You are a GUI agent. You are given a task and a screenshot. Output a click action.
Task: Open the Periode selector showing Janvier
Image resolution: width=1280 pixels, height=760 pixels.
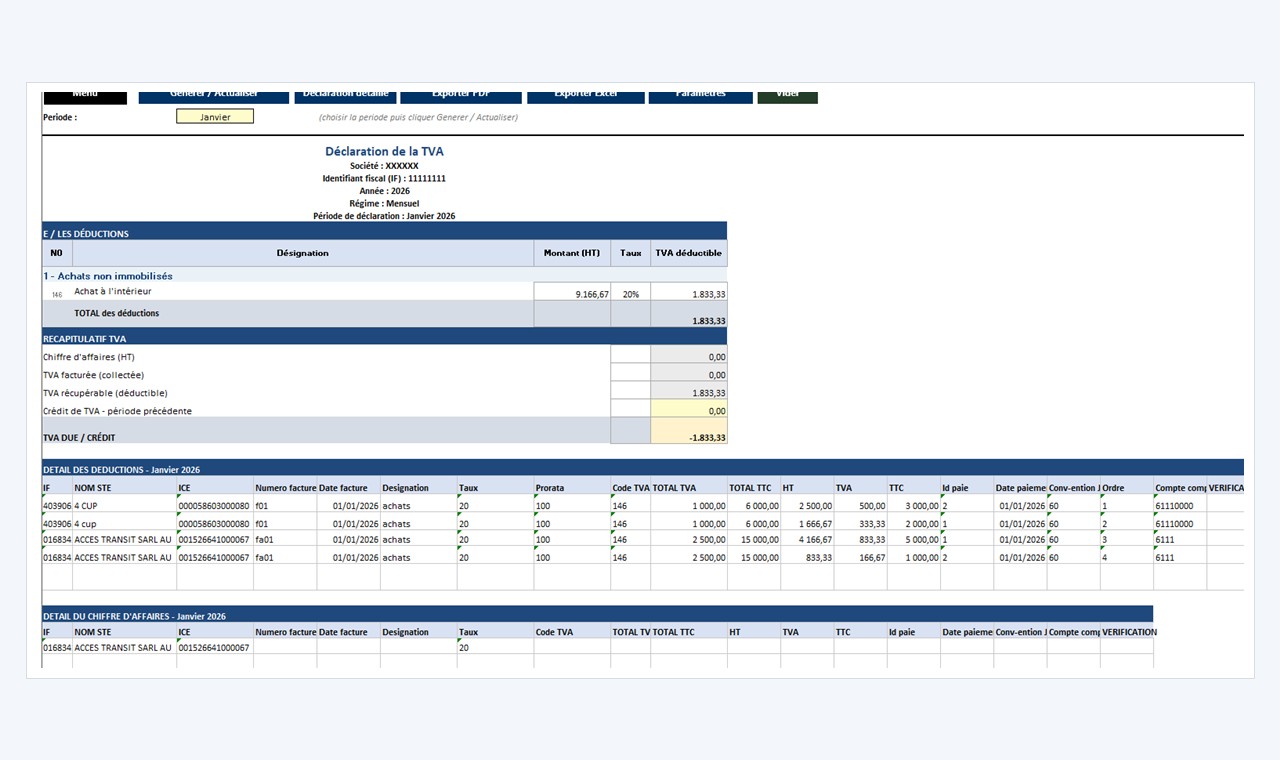[215, 117]
